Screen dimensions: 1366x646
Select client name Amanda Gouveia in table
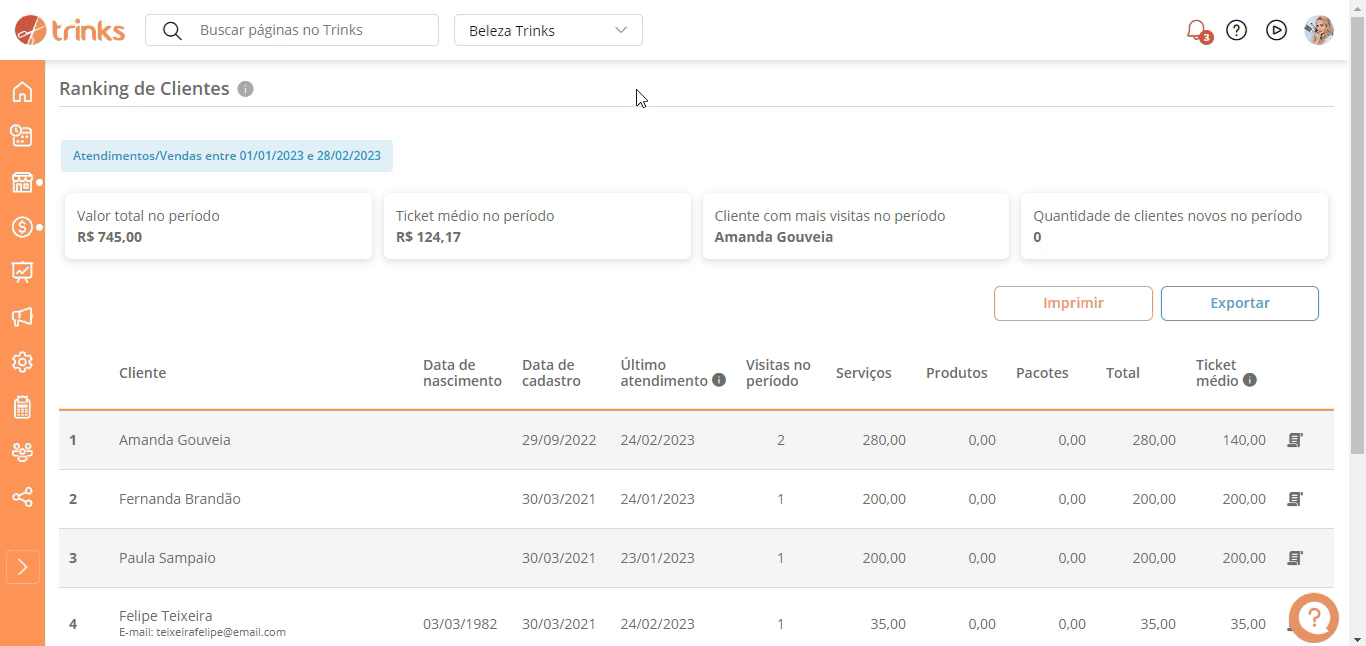(175, 440)
